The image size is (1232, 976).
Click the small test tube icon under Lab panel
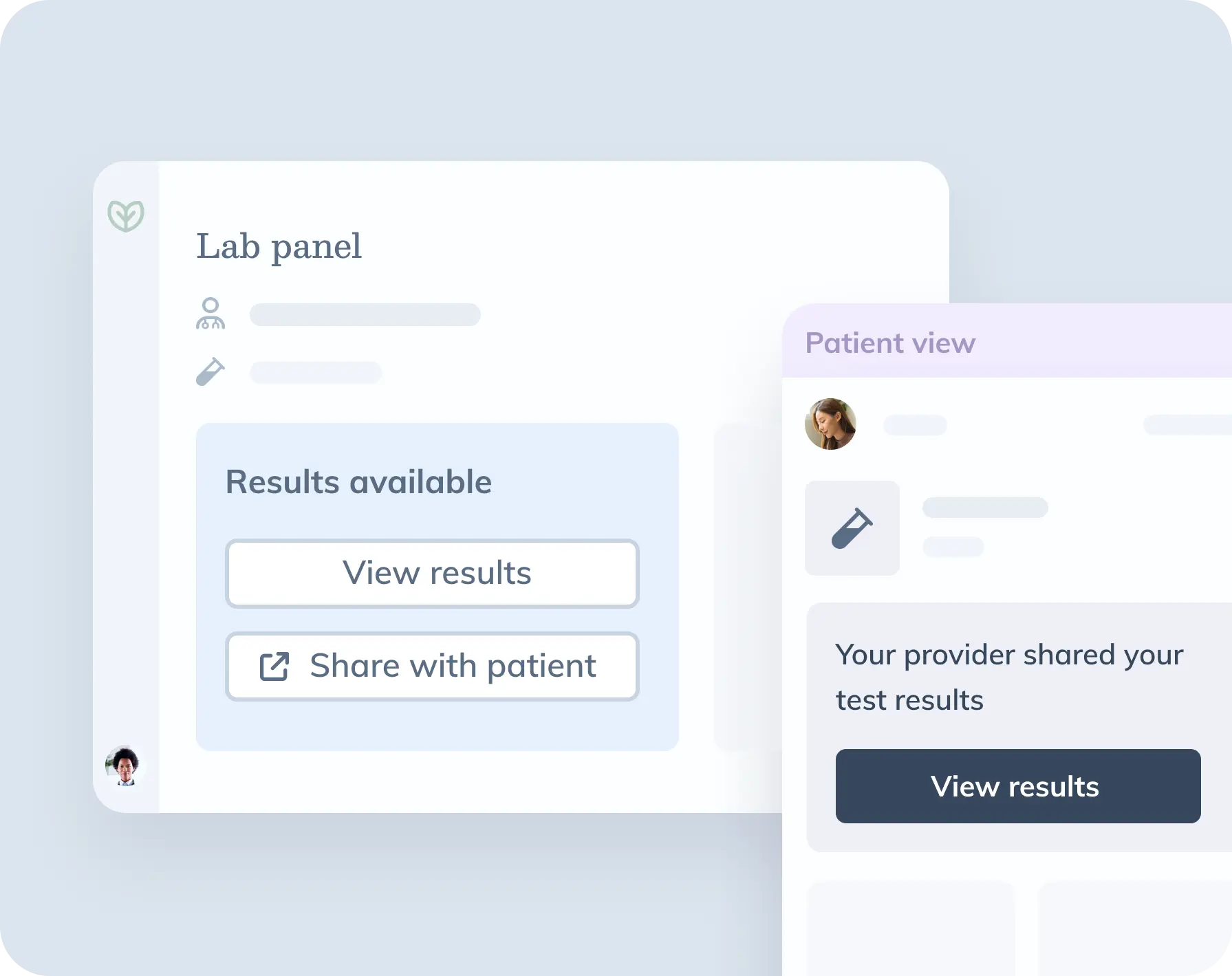(x=210, y=371)
